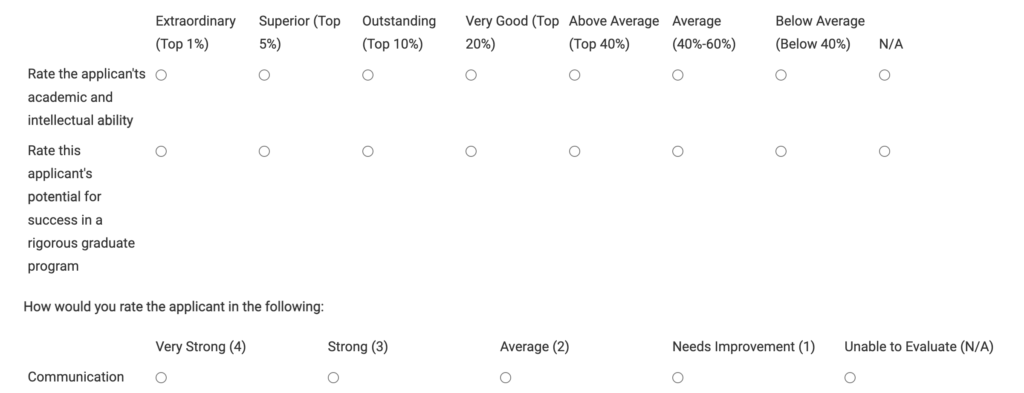
Task: Choose Outstanding (Top 10%) for academic ability
Action: pyautogui.click(x=368, y=75)
